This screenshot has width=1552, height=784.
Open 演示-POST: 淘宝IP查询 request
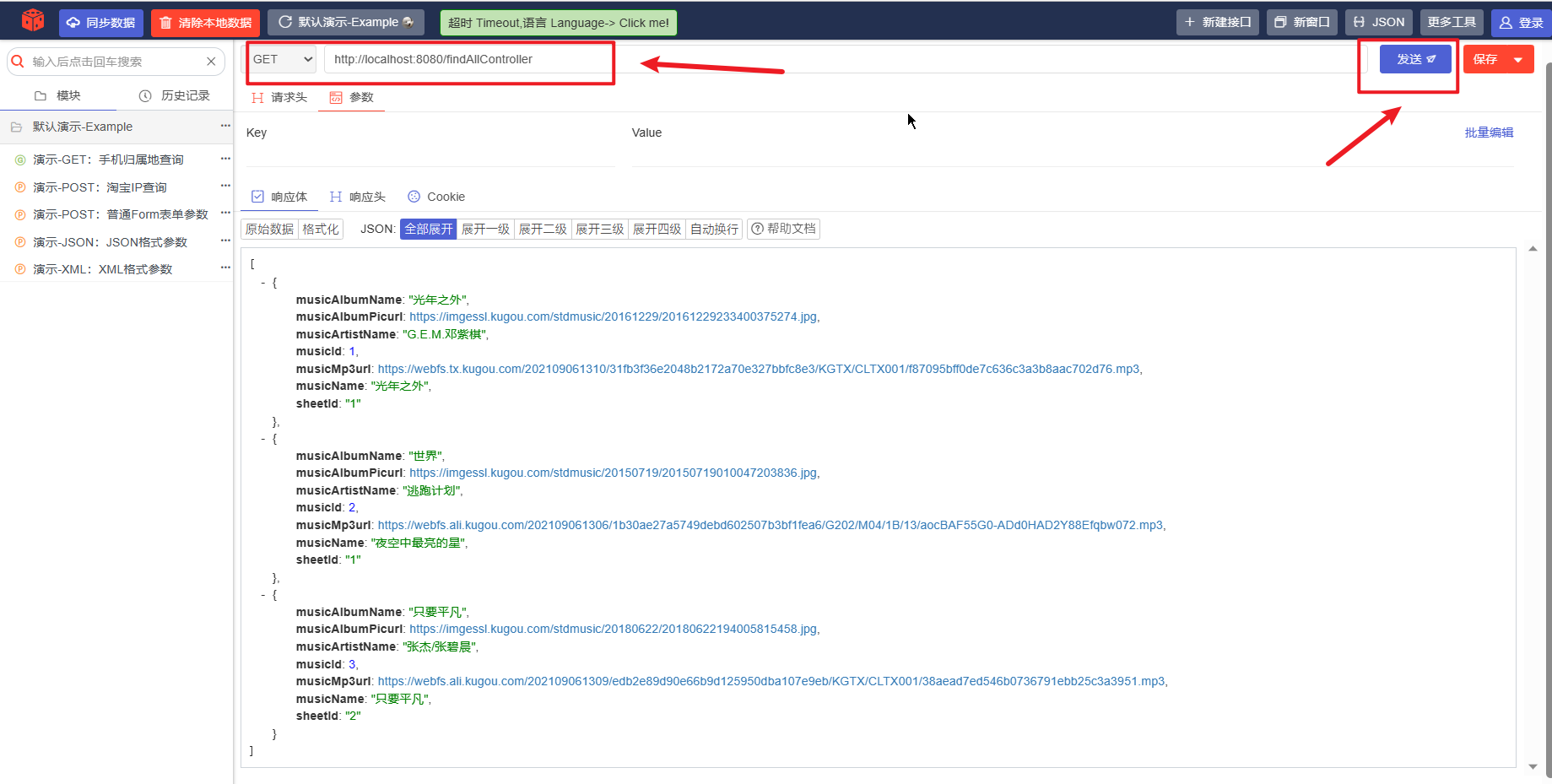100,187
